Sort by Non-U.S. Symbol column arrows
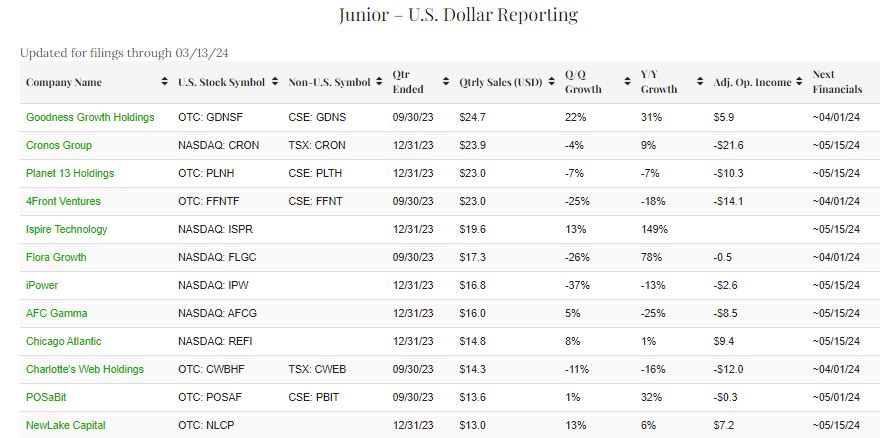Screen dimensions: 880x438 [x=380, y=82]
